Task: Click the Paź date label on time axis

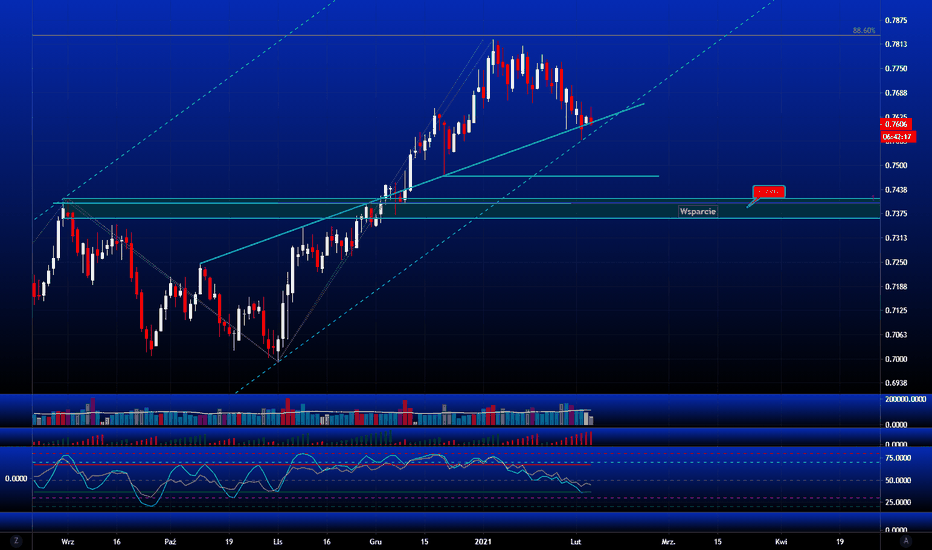Action: [x=171, y=542]
